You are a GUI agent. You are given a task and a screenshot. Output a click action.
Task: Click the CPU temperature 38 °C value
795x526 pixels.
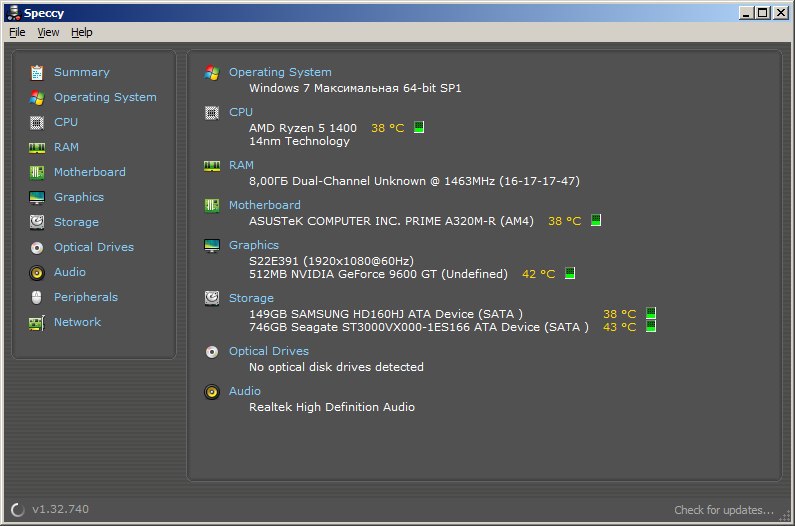tap(387, 128)
